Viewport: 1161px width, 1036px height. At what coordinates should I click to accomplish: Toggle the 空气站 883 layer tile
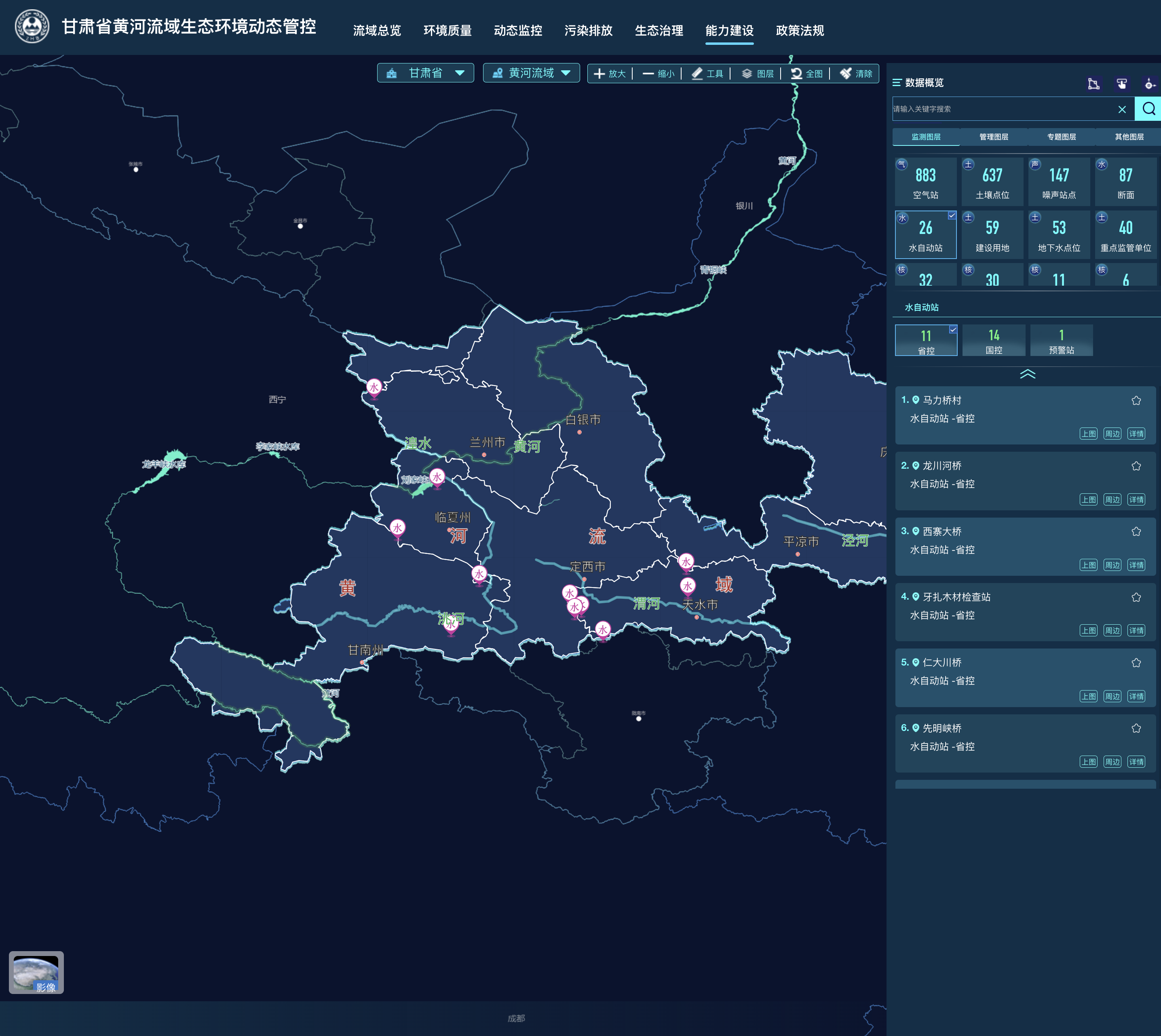coord(925,181)
